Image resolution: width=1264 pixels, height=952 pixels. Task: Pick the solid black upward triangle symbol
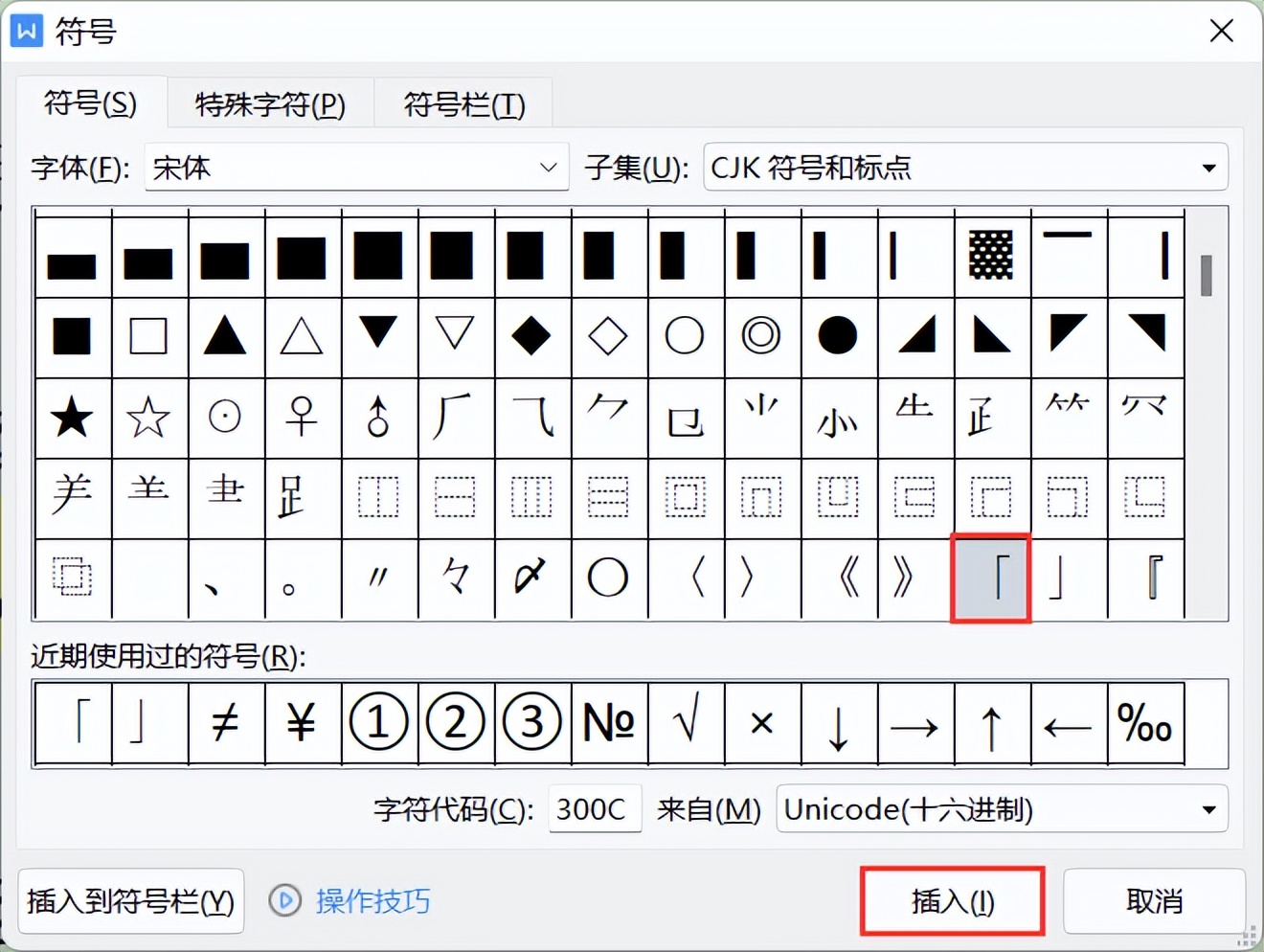coord(225,336)
